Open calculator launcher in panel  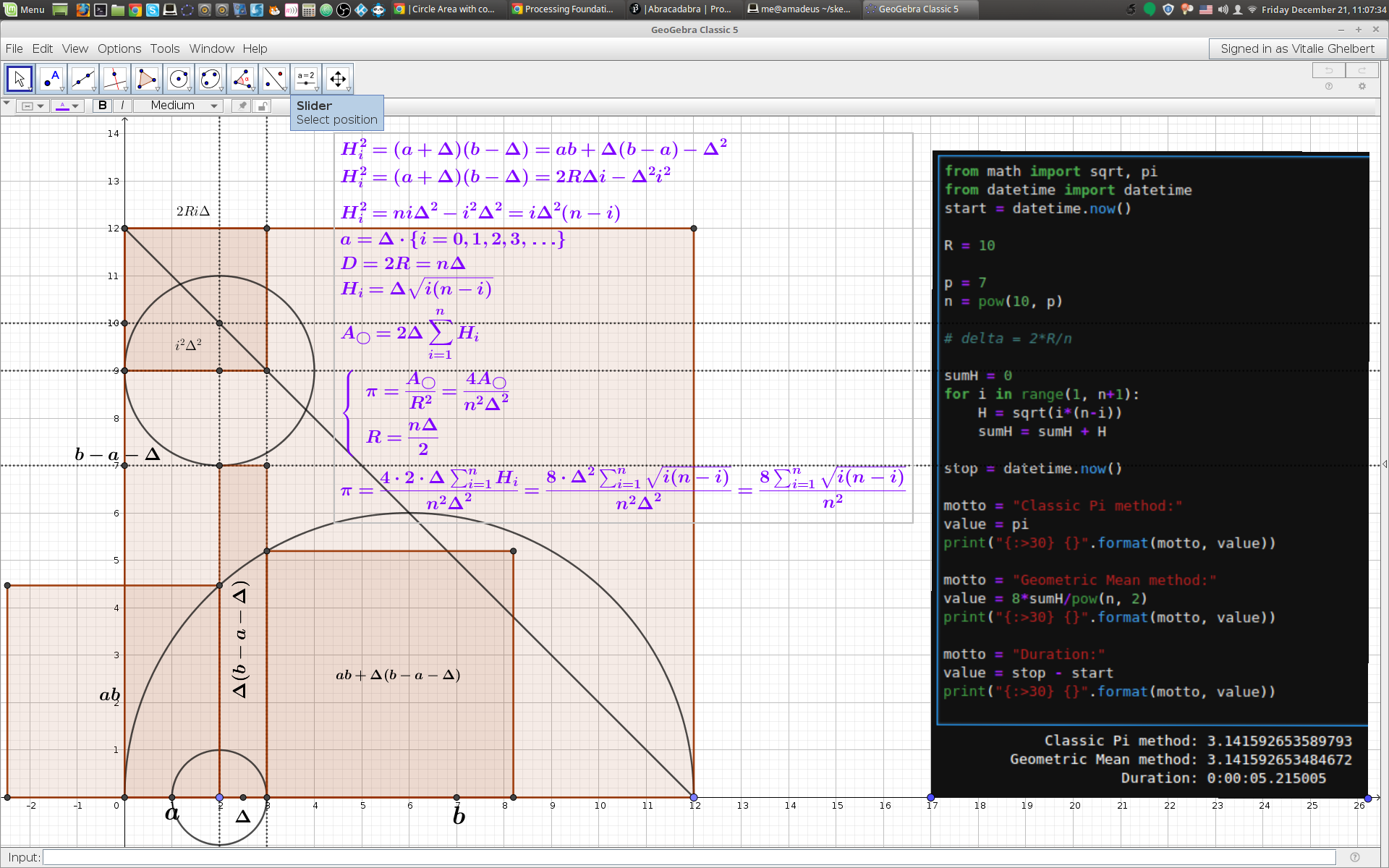coord(309,9)
